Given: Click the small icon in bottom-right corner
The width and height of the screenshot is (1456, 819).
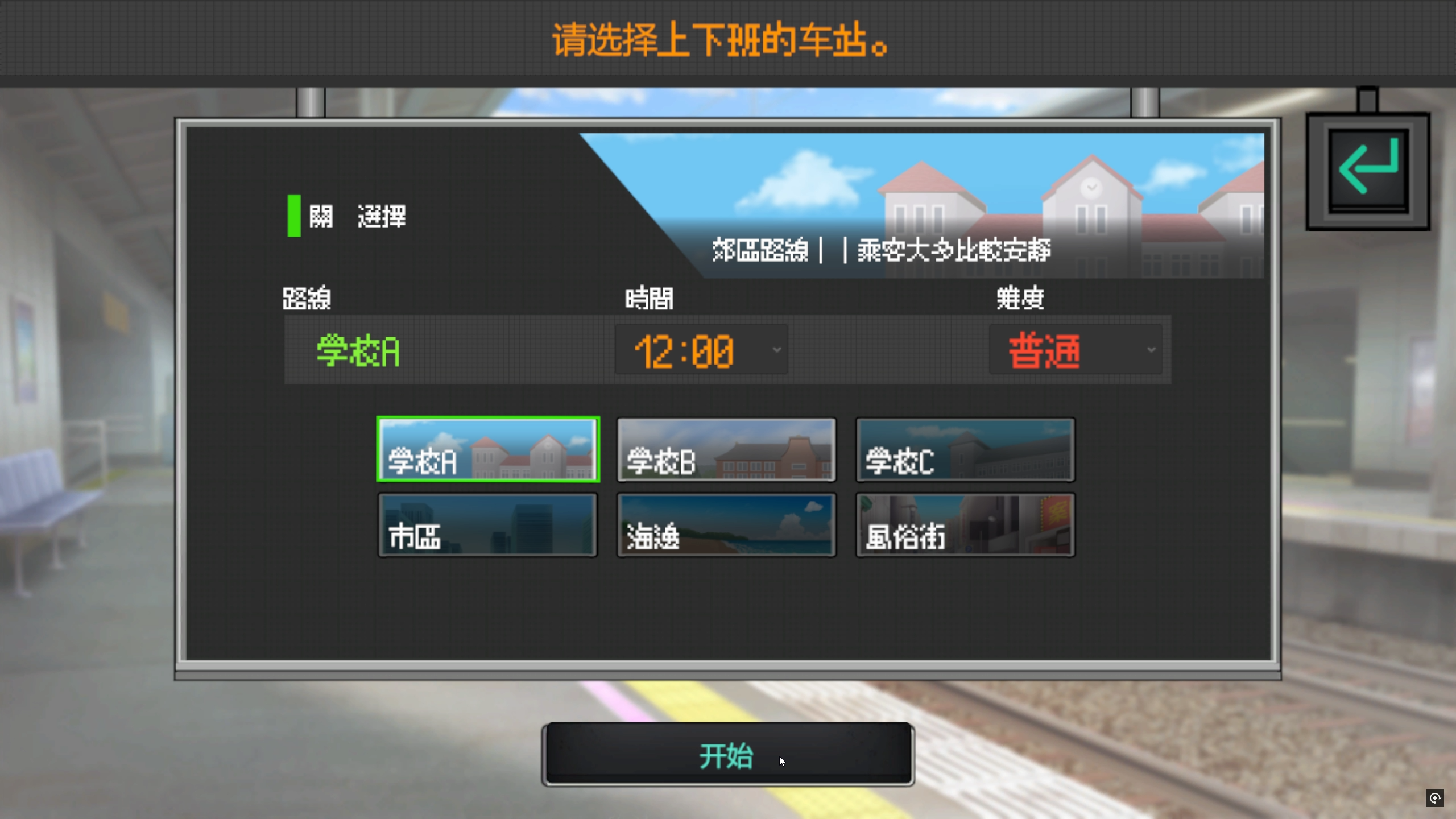Looking at the screenshot, I should [1434, 798].
